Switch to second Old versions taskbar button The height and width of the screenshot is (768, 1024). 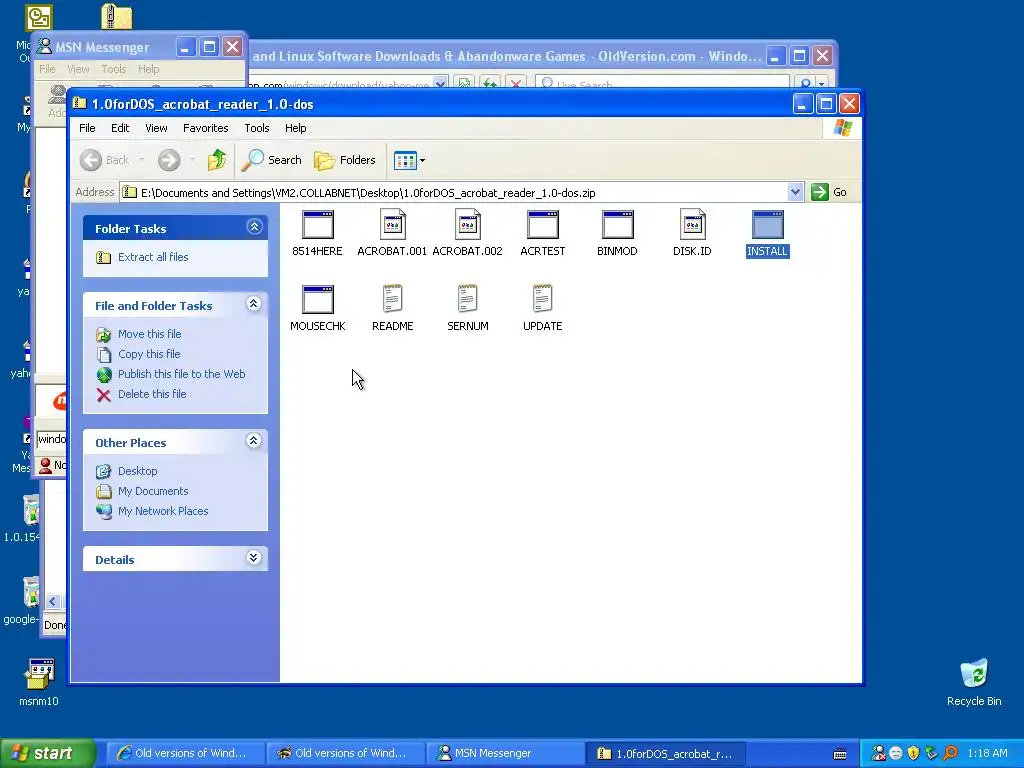point(345,754)
